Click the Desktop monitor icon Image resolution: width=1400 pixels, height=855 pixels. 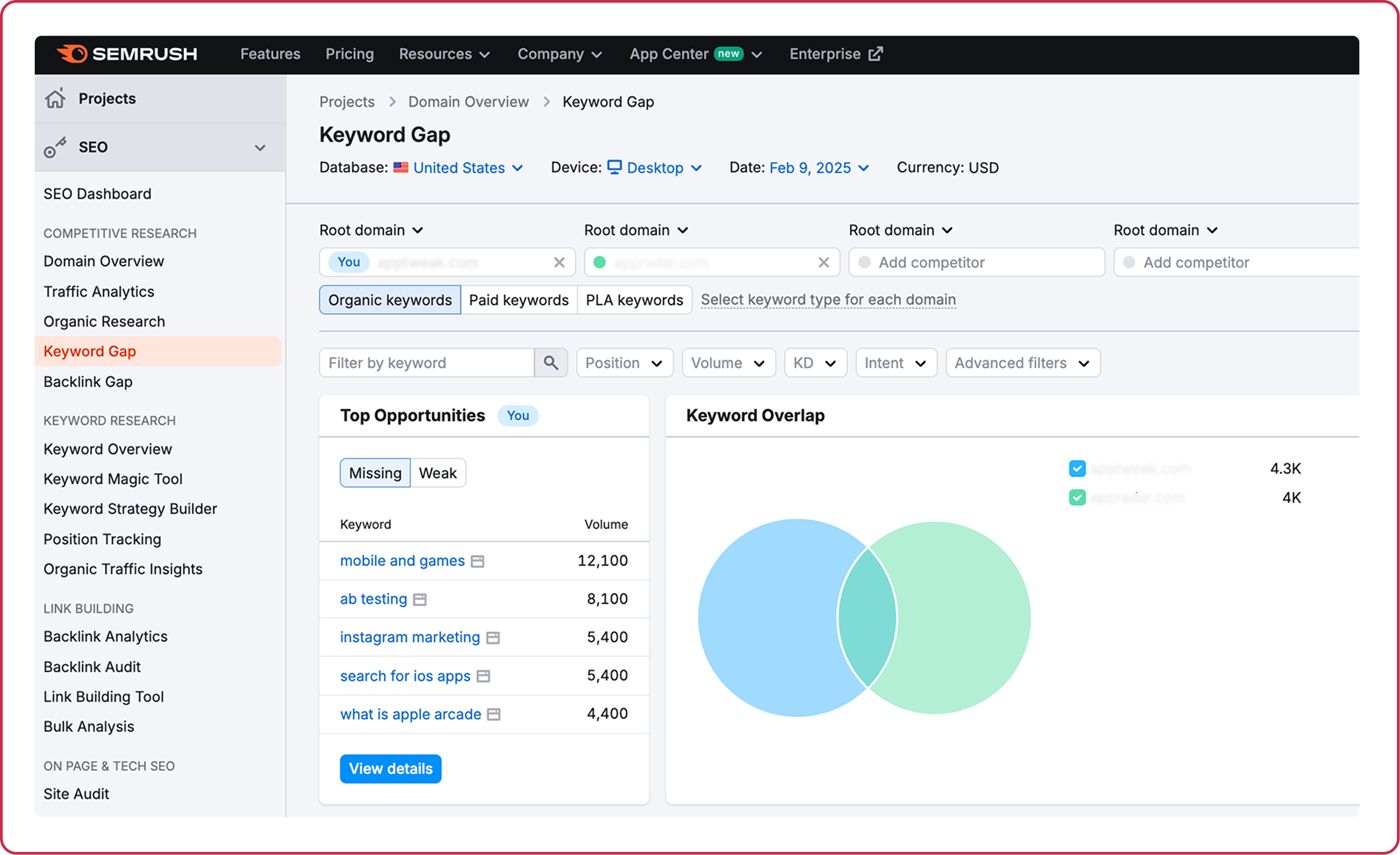tap(614, 167)
